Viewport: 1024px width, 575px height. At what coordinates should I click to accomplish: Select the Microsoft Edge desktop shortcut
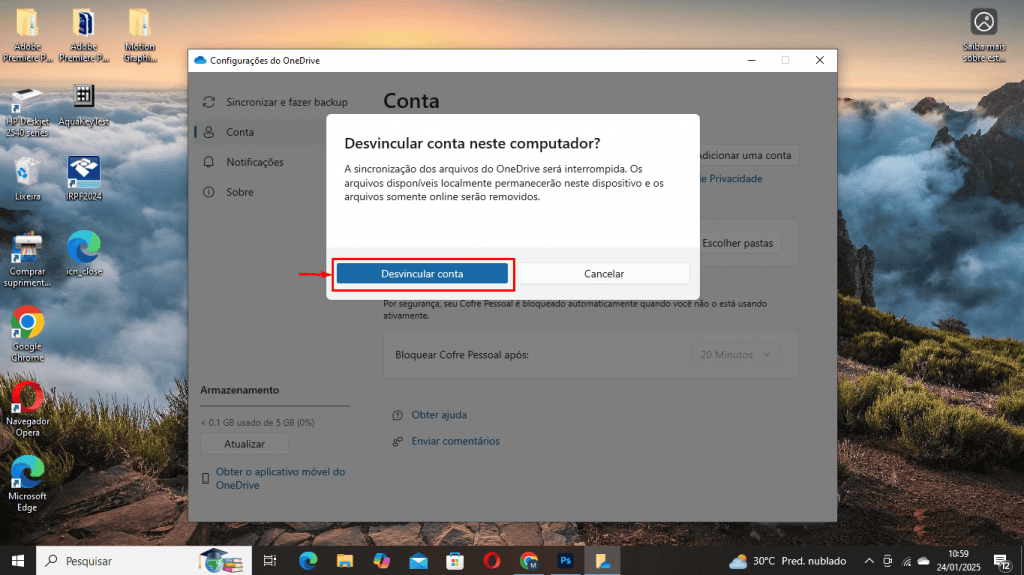click(27, 484)
